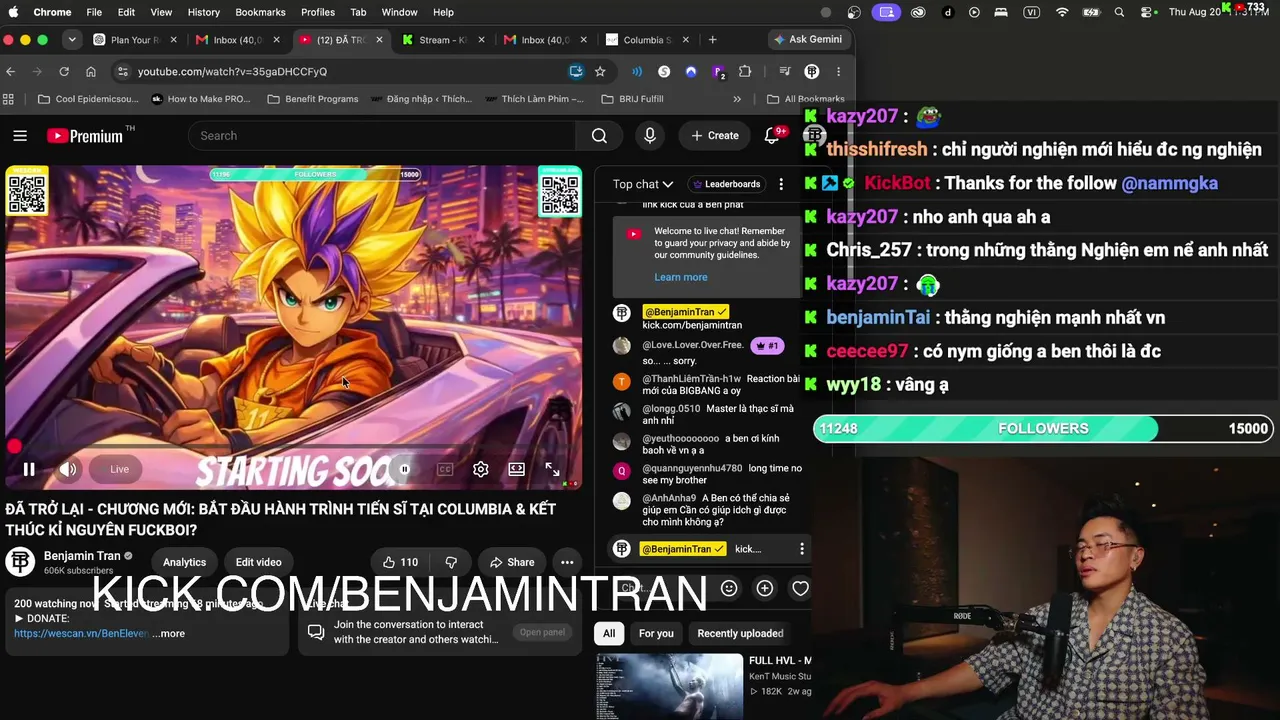The image size is (1280, 720).
Task: Open the How to Make PRO bookmark
Action: coord(201,99)
